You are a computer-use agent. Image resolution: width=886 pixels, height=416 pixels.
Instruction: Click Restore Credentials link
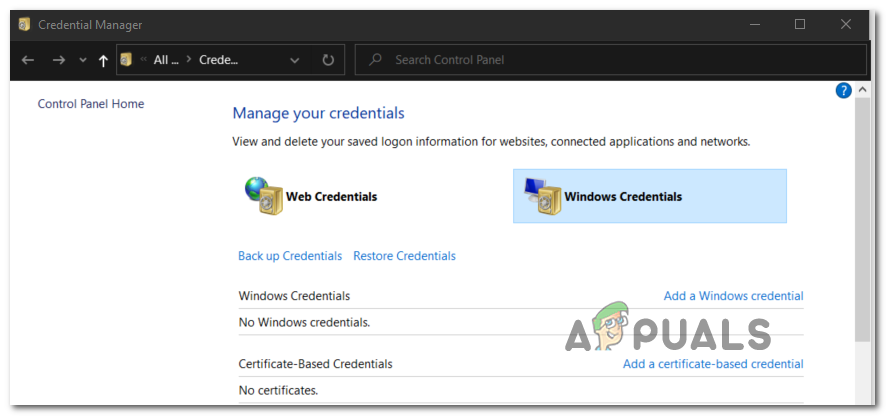coord(404,256)
